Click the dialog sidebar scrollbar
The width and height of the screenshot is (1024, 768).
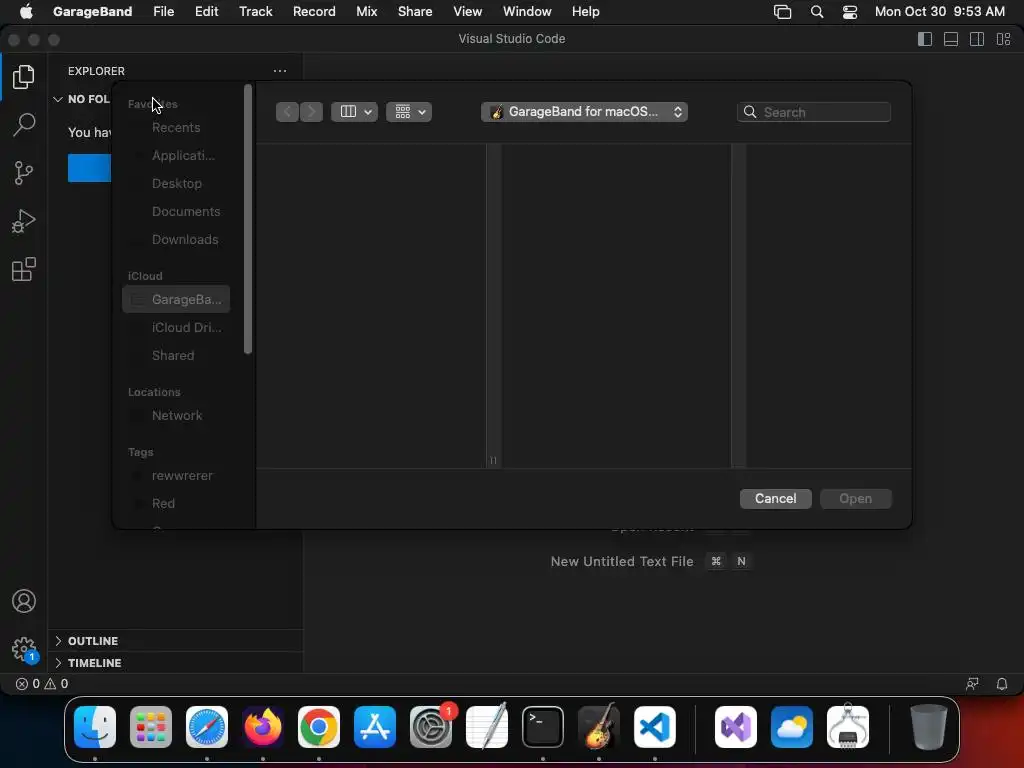[x=248, y=219]
